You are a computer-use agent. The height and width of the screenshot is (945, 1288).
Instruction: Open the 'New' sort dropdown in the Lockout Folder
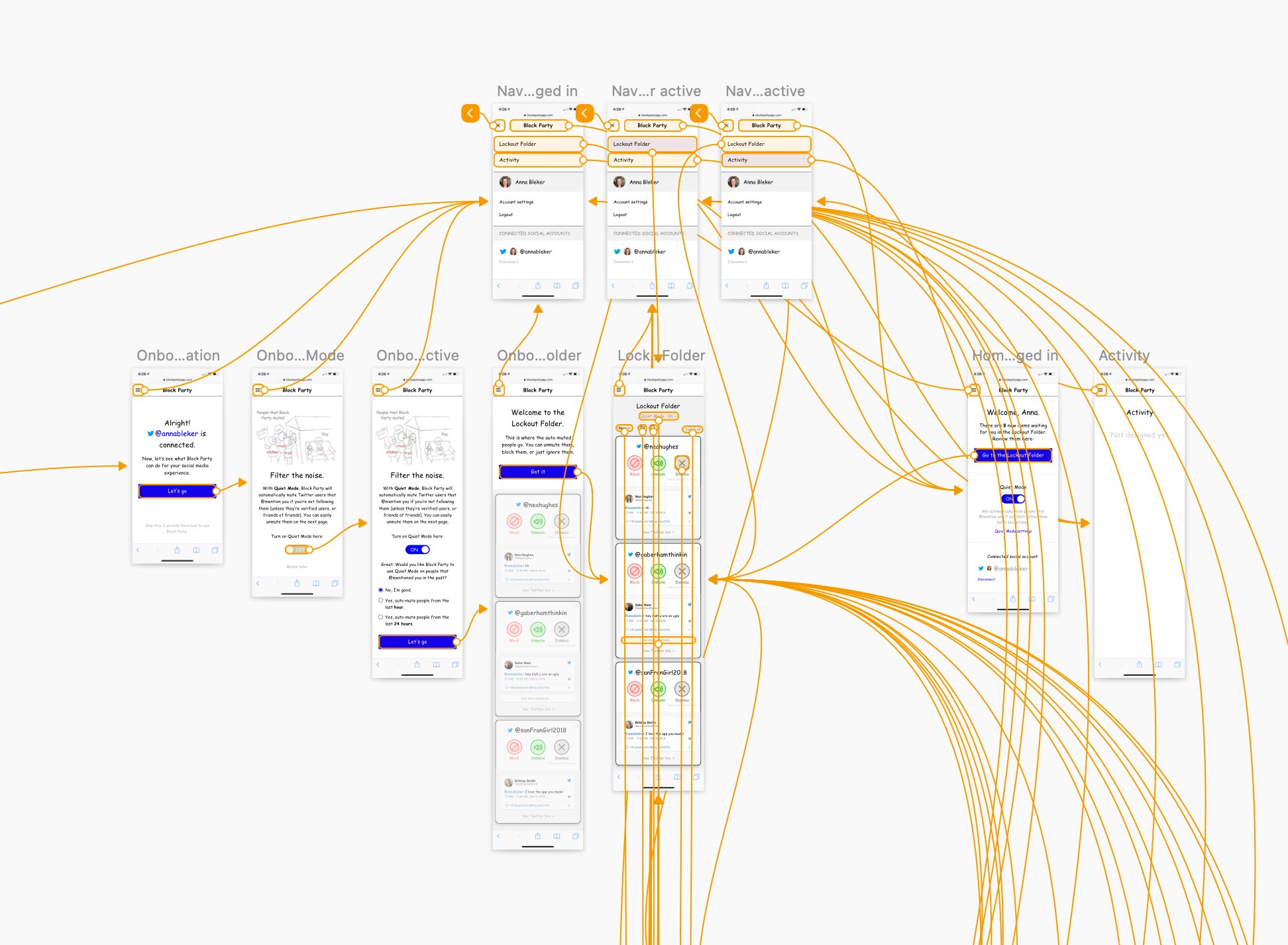[623, 427]
